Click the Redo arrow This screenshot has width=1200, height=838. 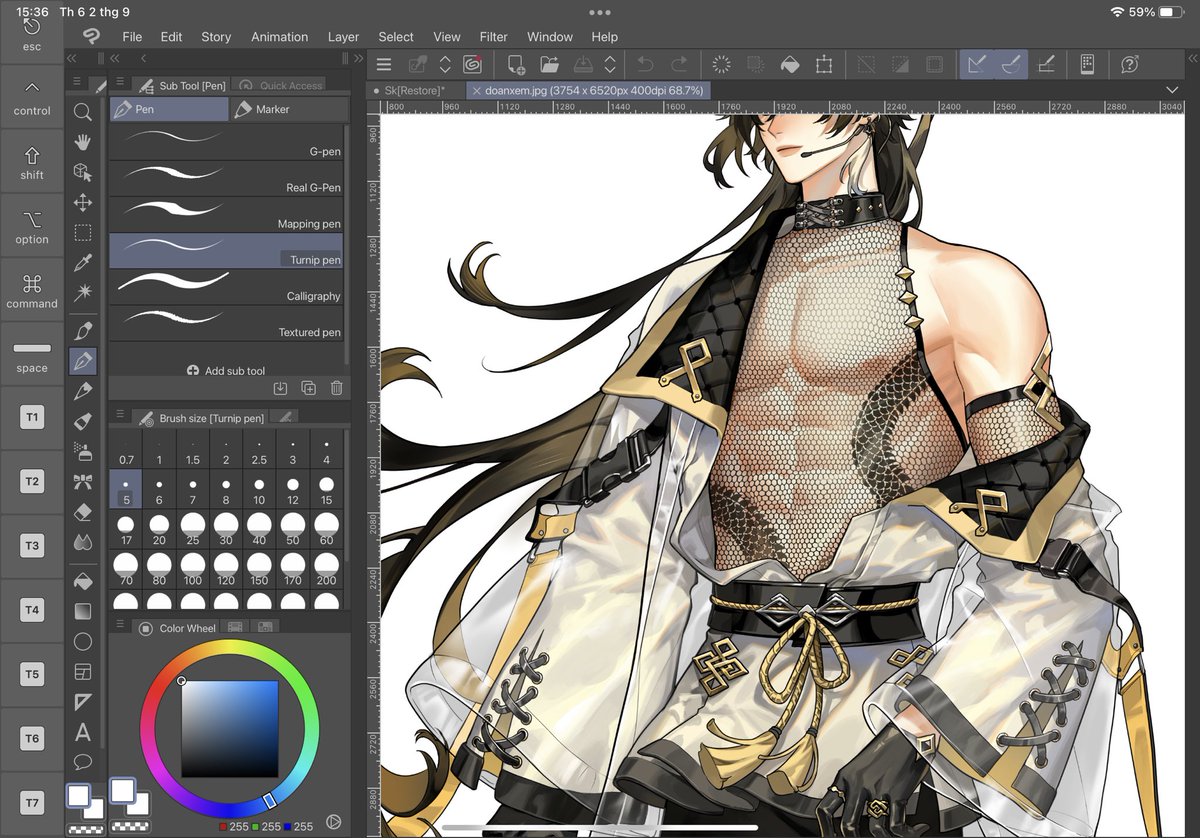pyautogui.click(x=679, y=64)
